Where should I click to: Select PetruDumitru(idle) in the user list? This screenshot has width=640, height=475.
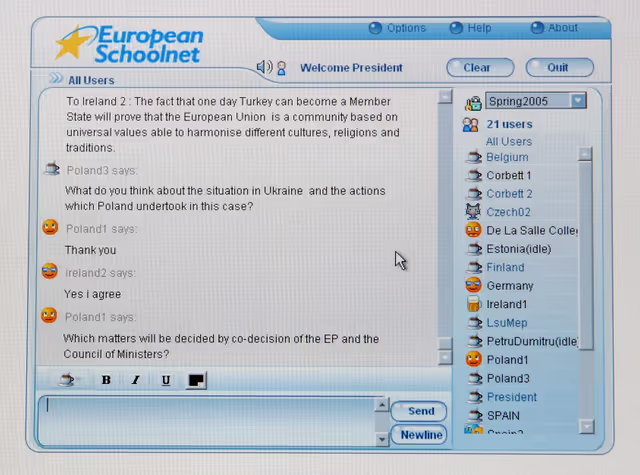pos(532,341)
